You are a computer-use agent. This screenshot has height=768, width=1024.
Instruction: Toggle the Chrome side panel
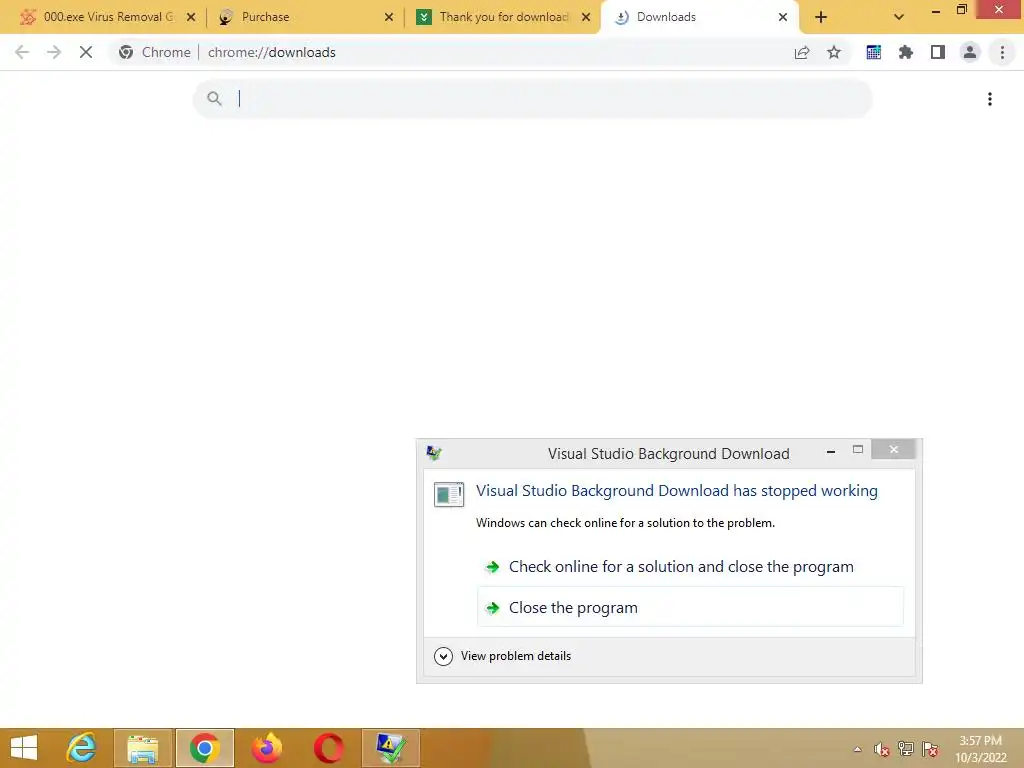(938, 52)
